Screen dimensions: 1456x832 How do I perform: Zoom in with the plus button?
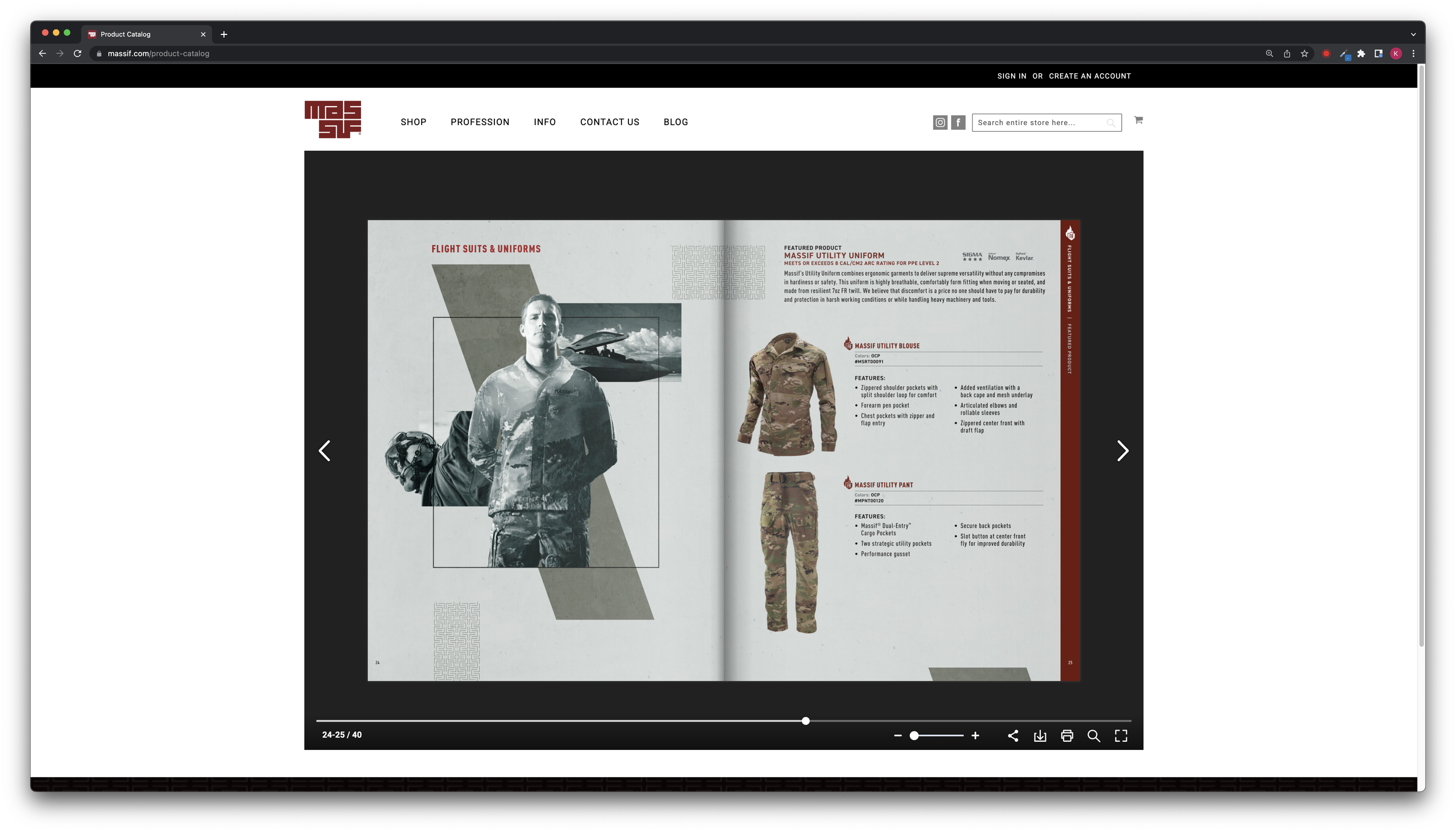pos(976,736)
